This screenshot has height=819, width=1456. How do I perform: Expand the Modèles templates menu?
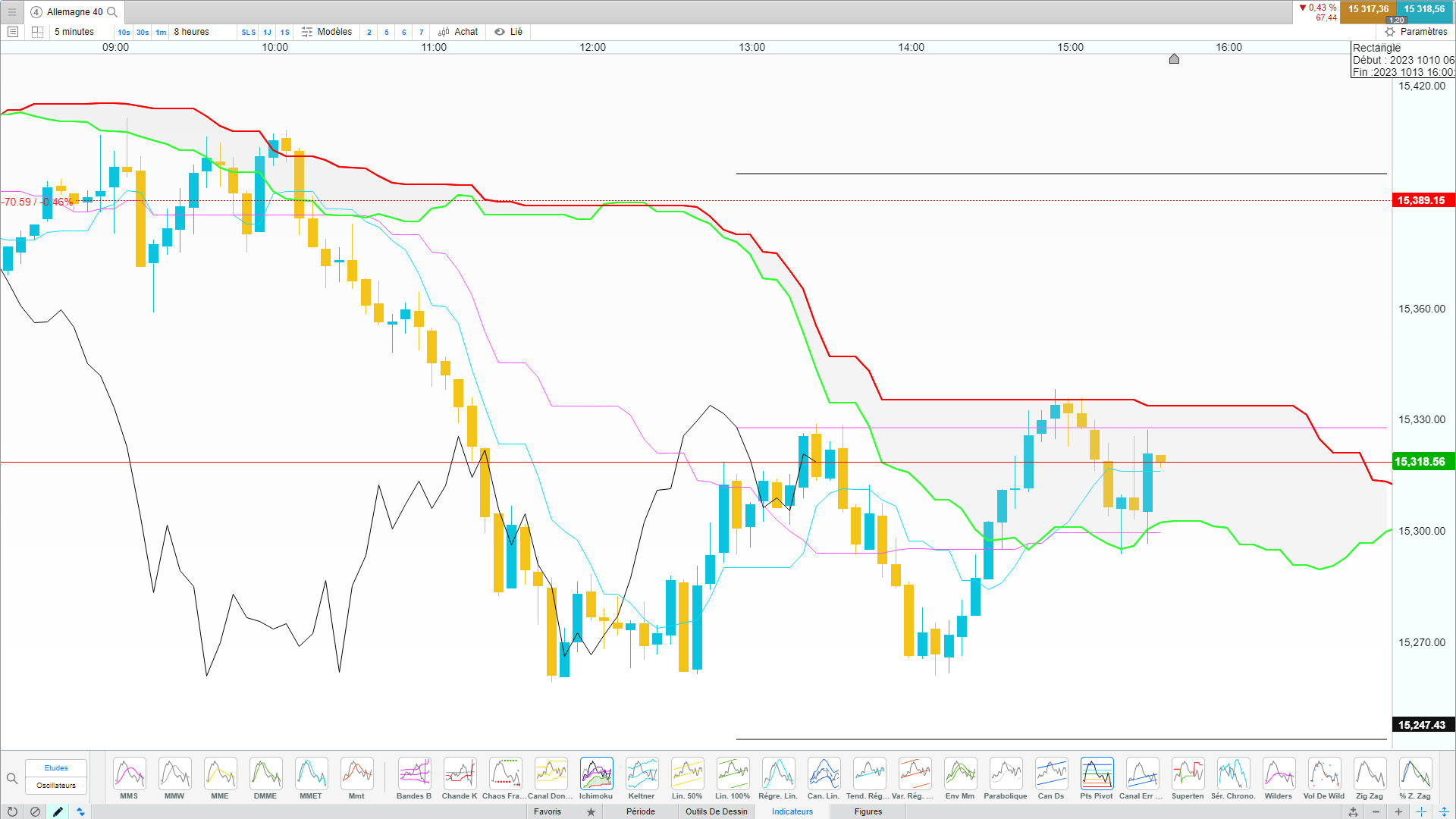[327, 32]
